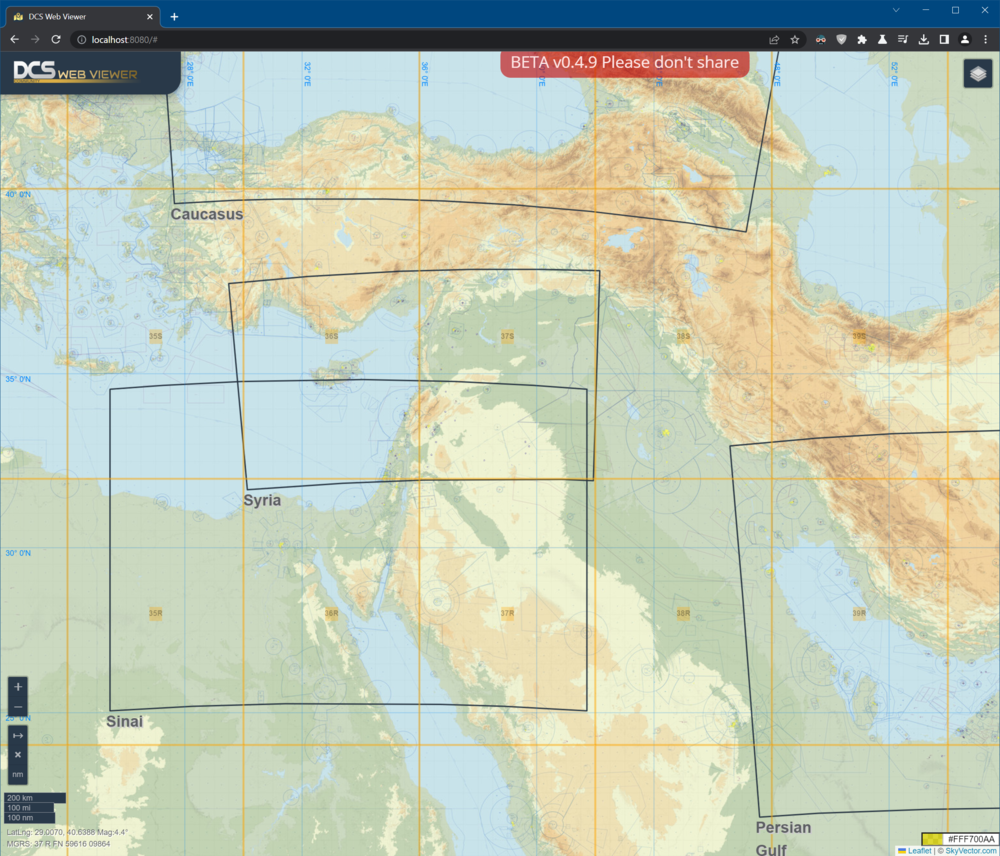
Task: Click the Sinai map label
Action: (x=124, y=721)
